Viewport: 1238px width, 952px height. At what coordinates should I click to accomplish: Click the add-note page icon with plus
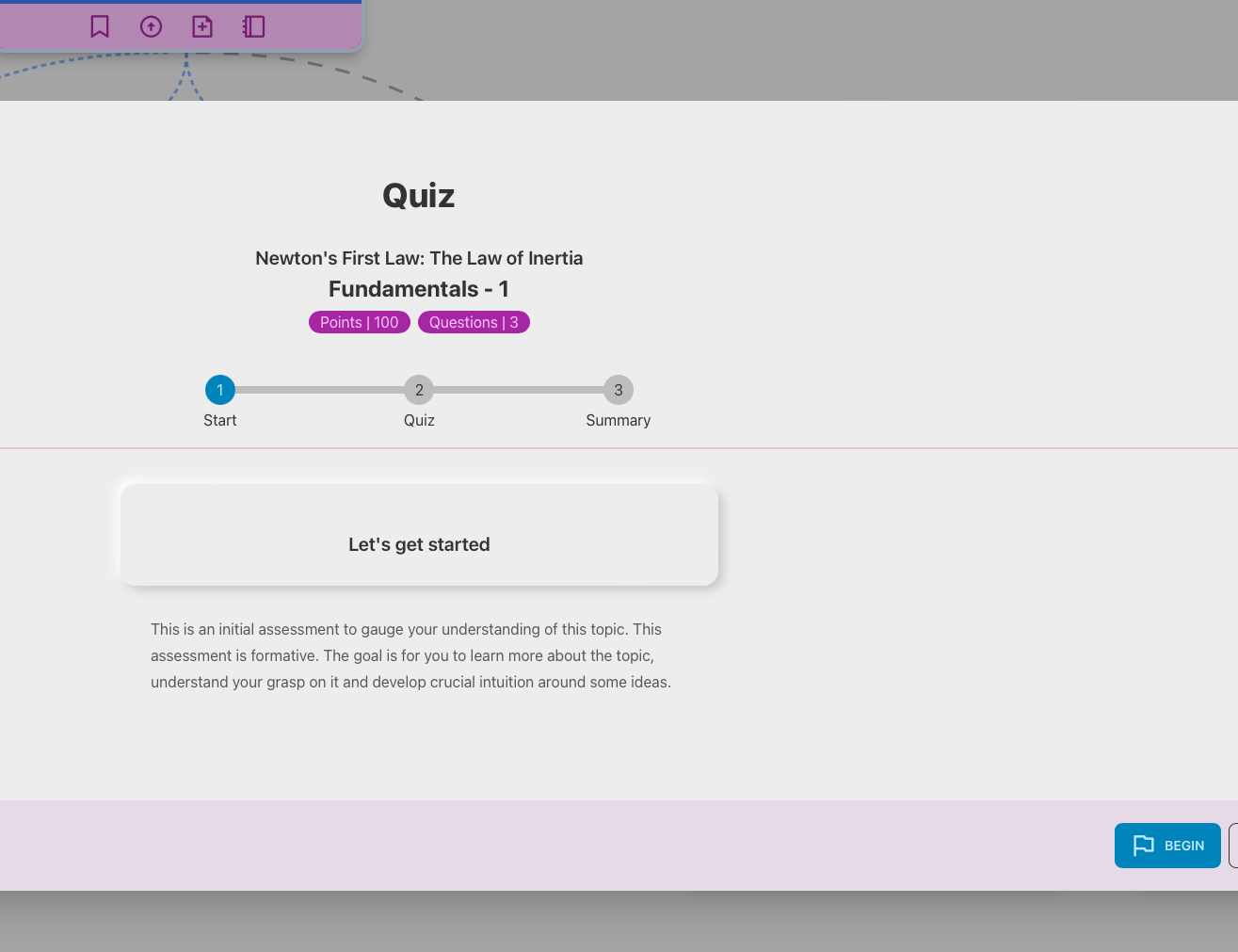tap(202, 26)
